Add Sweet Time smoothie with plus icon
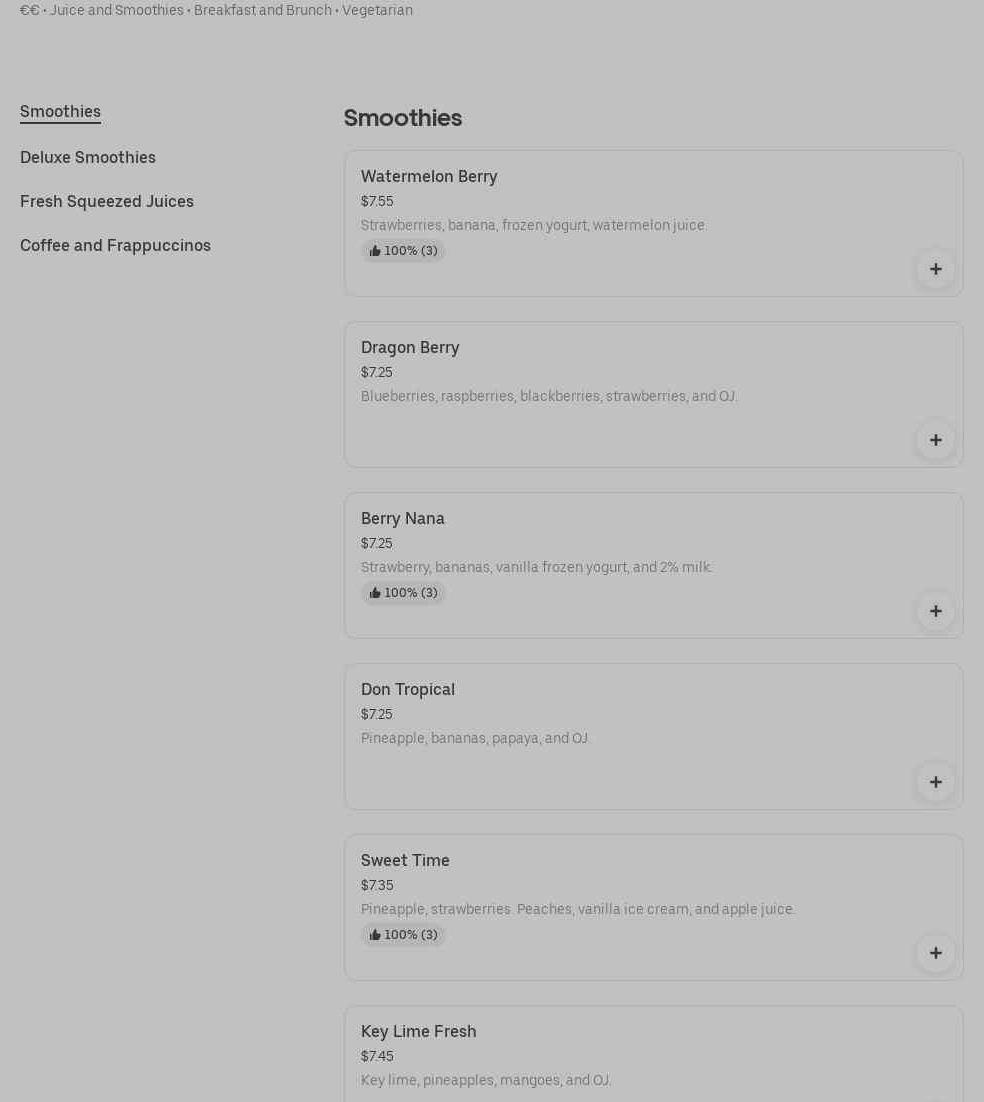Screen dimensions: 984x1102 click(935, 953)
